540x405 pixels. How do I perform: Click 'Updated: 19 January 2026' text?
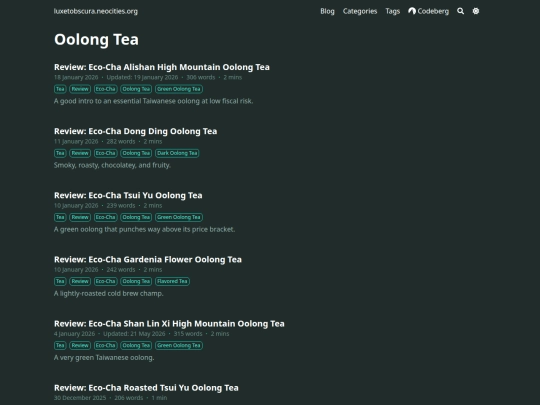click(142, 77)
